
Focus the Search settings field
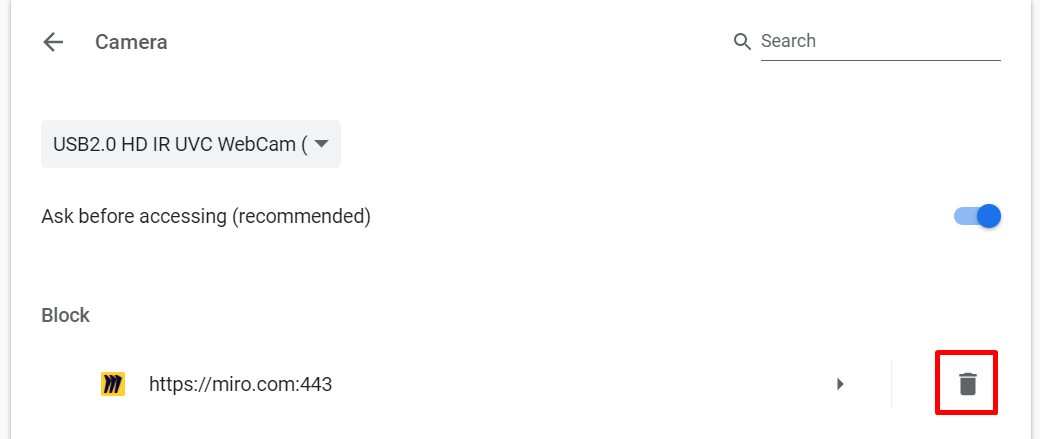click(878, 41)
